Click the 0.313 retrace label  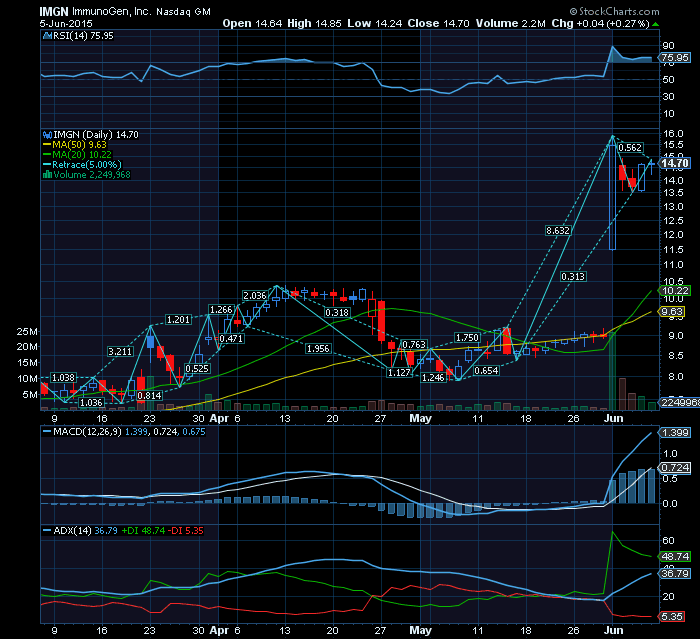(573, 276)
